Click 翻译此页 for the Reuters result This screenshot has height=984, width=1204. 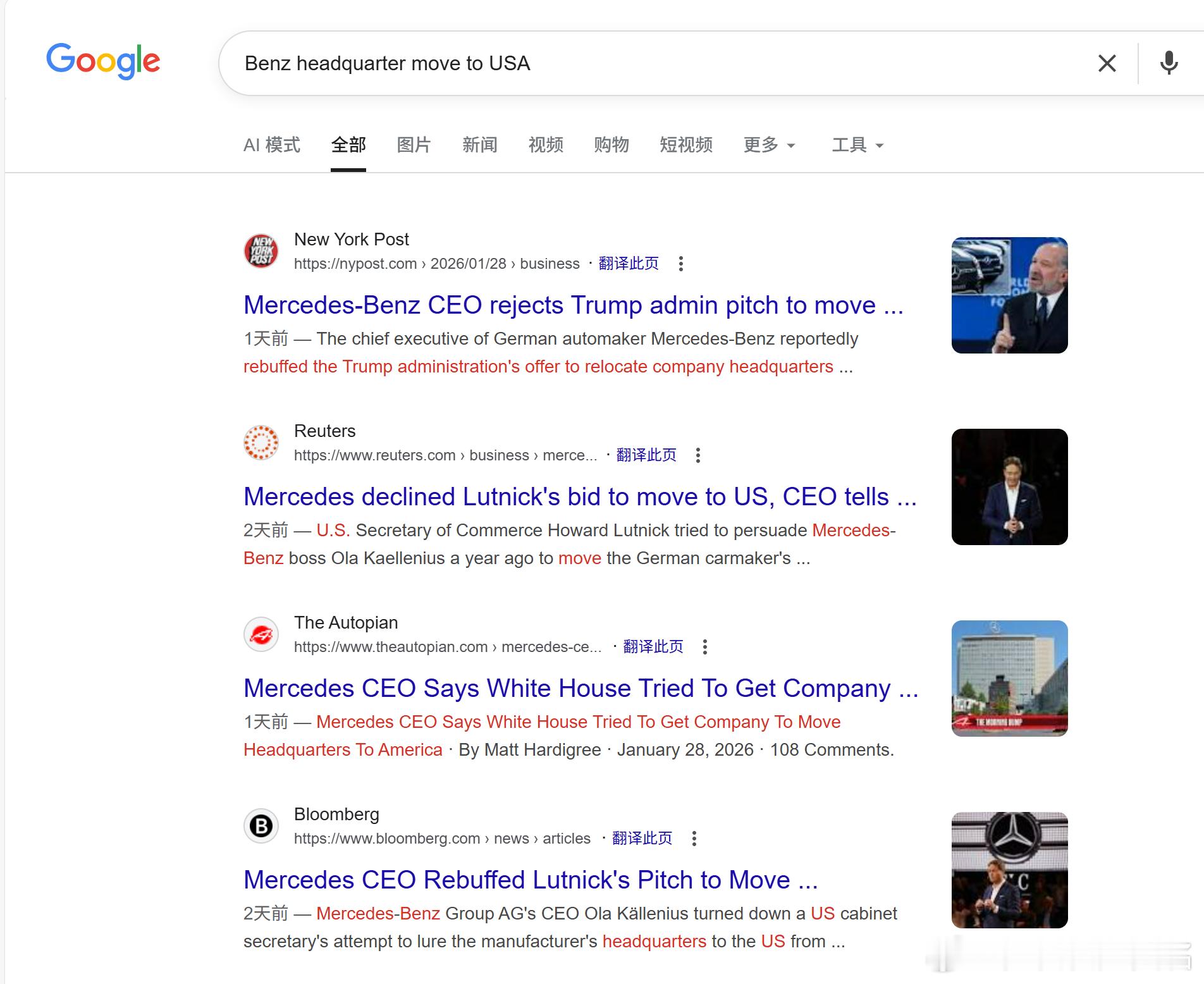(646, 455)
